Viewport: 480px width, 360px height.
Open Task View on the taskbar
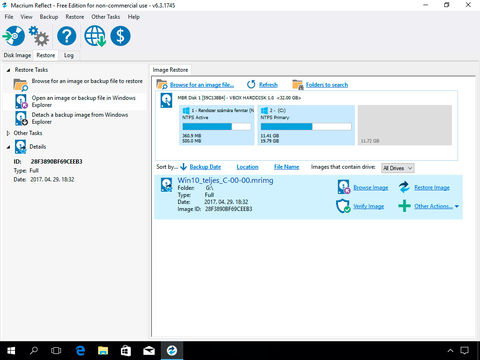tap(56, 350)
